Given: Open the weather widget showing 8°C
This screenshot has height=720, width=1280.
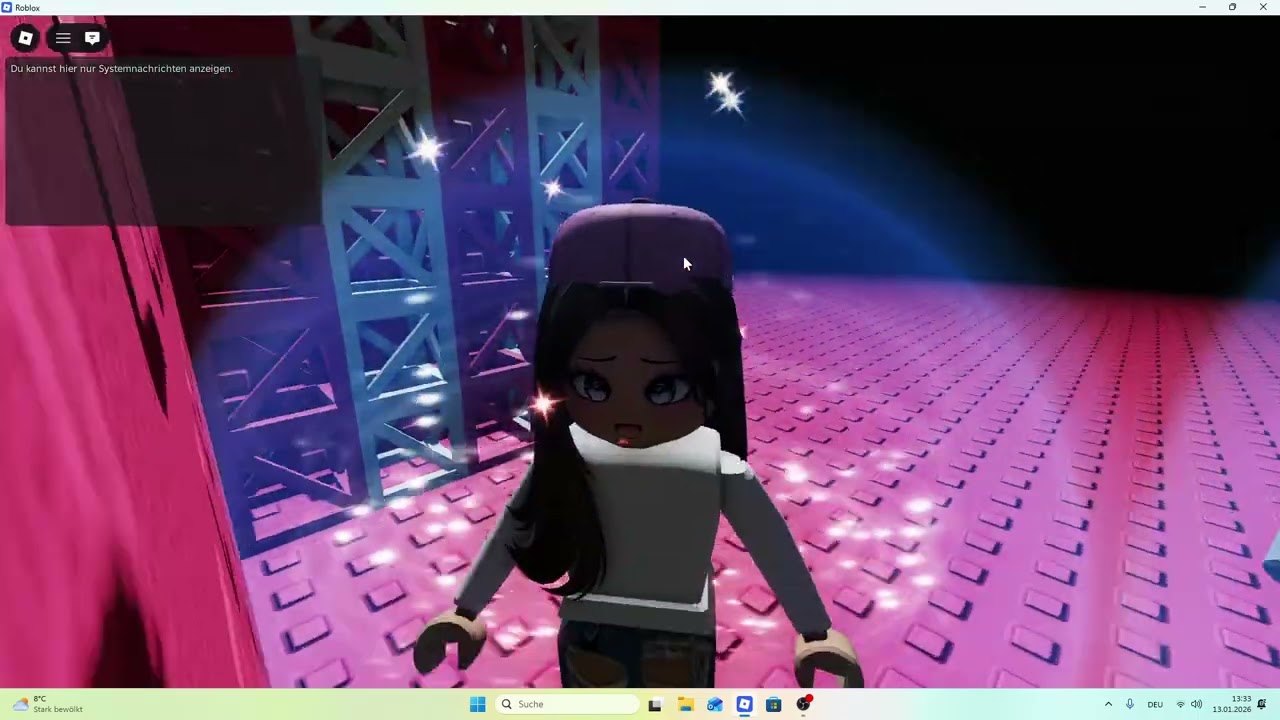Looking at the screenshot, I should (47, 704).
